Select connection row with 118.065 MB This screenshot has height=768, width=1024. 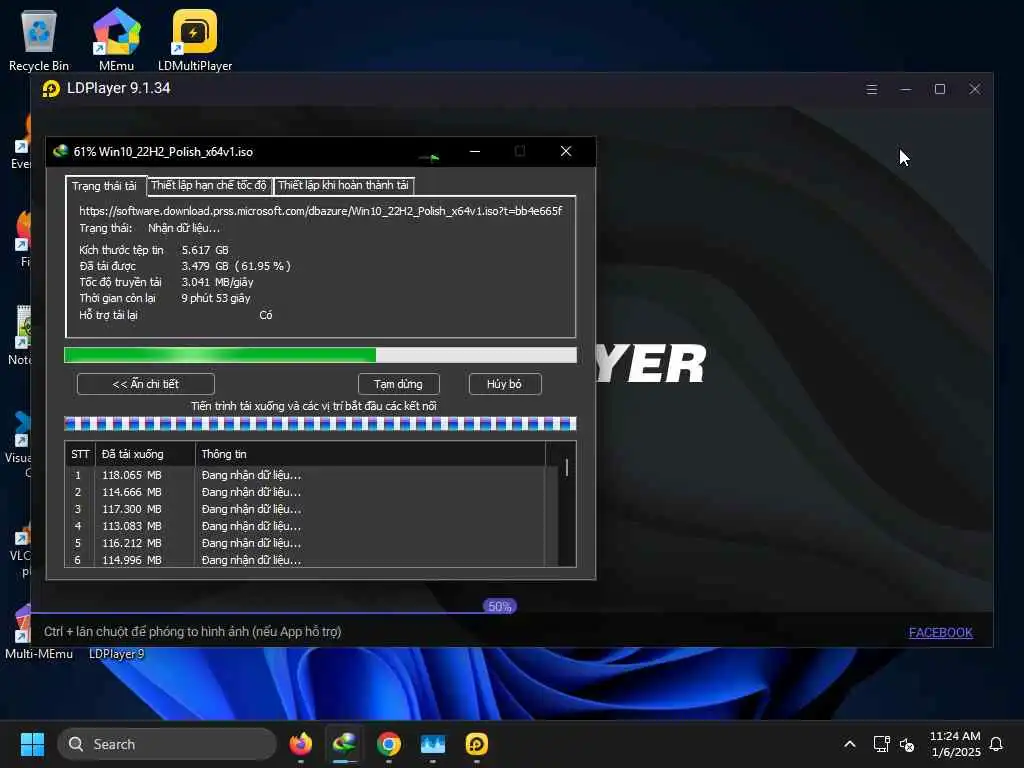(x=306, y=475)
